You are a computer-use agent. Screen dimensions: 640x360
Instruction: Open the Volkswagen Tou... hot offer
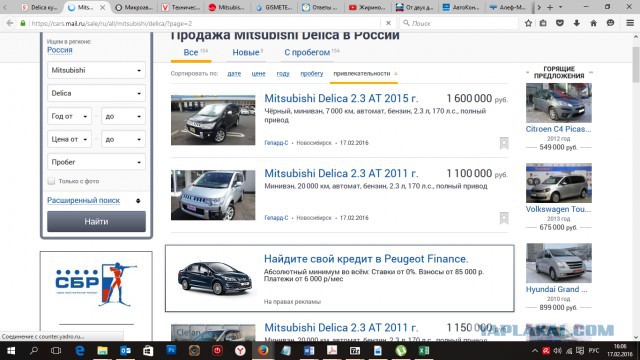558,209
